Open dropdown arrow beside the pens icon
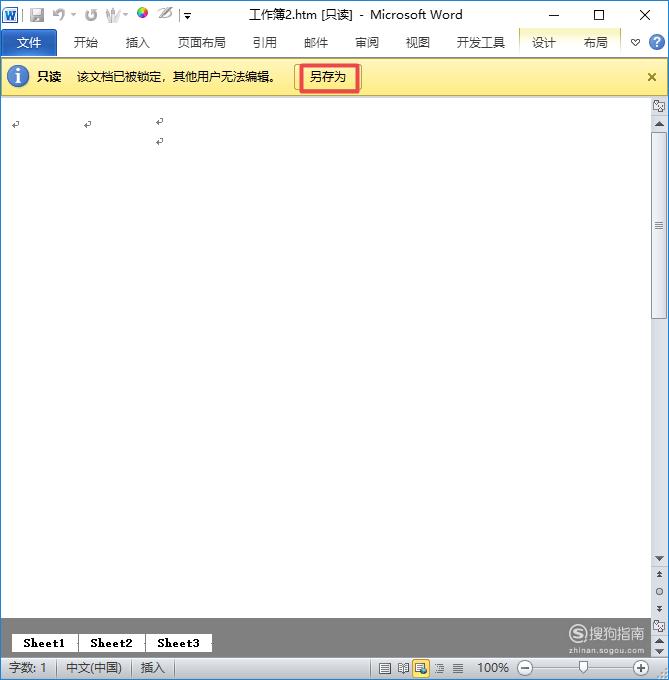This screenshot has width=669, height=680. pos(126,15)
